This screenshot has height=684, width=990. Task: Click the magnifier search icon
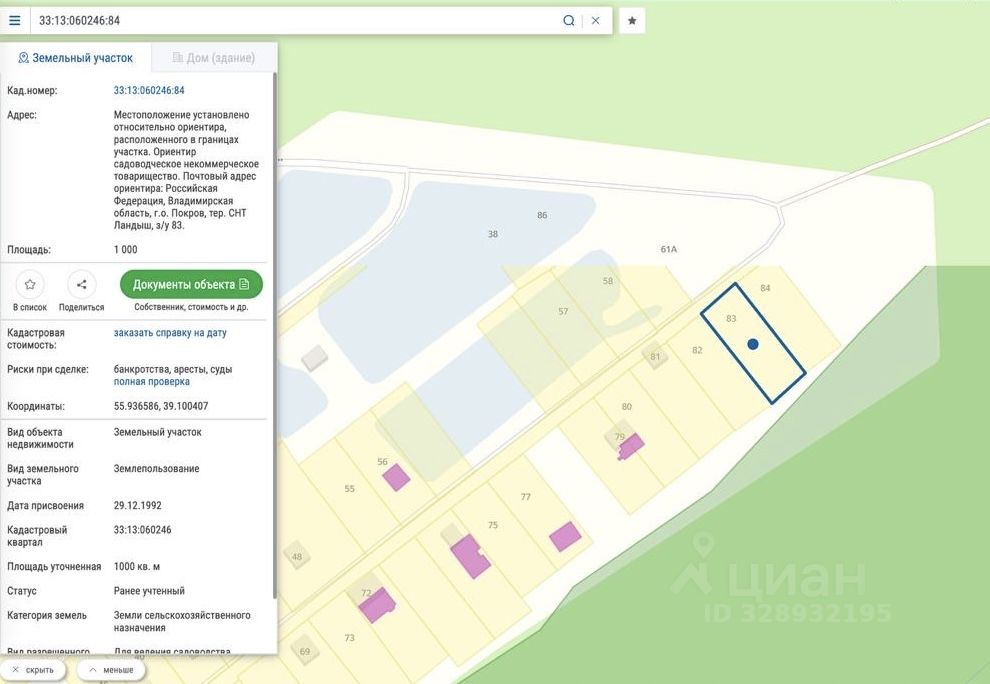pos(569,20)
